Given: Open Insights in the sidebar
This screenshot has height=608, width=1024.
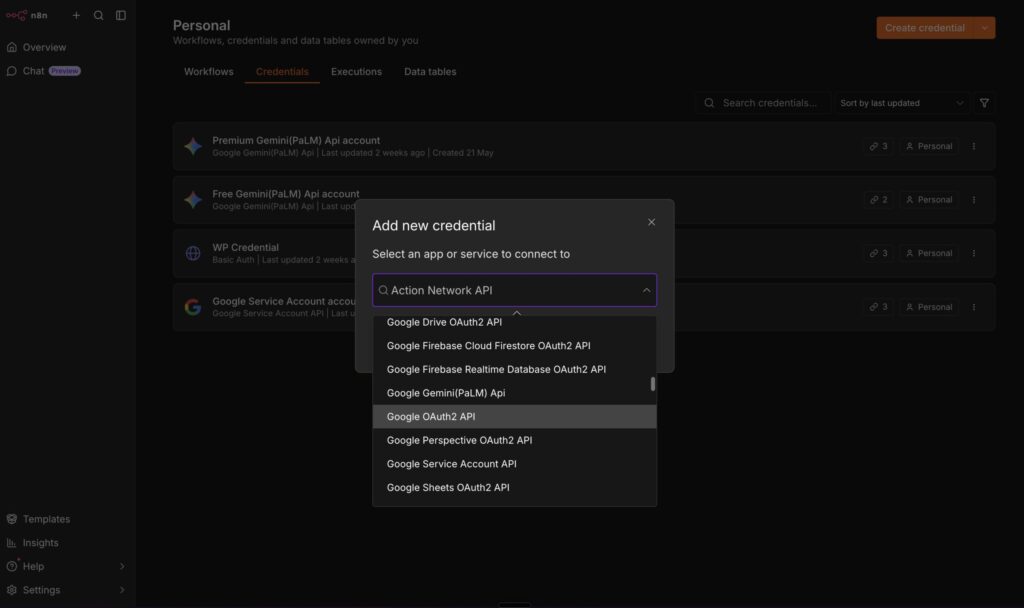Looking at the screenshot, I should tap(68, 543).
